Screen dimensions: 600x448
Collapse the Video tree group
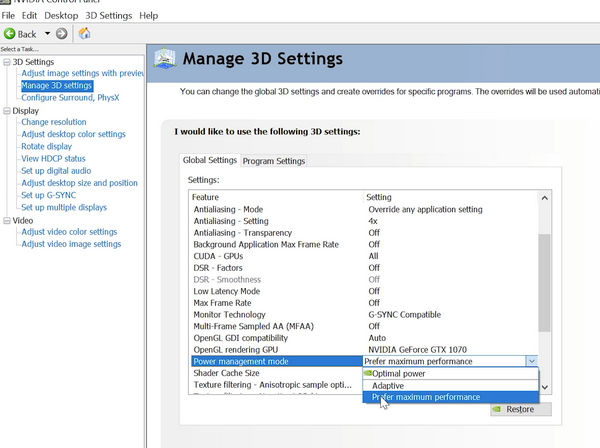(x=6, y=220)
